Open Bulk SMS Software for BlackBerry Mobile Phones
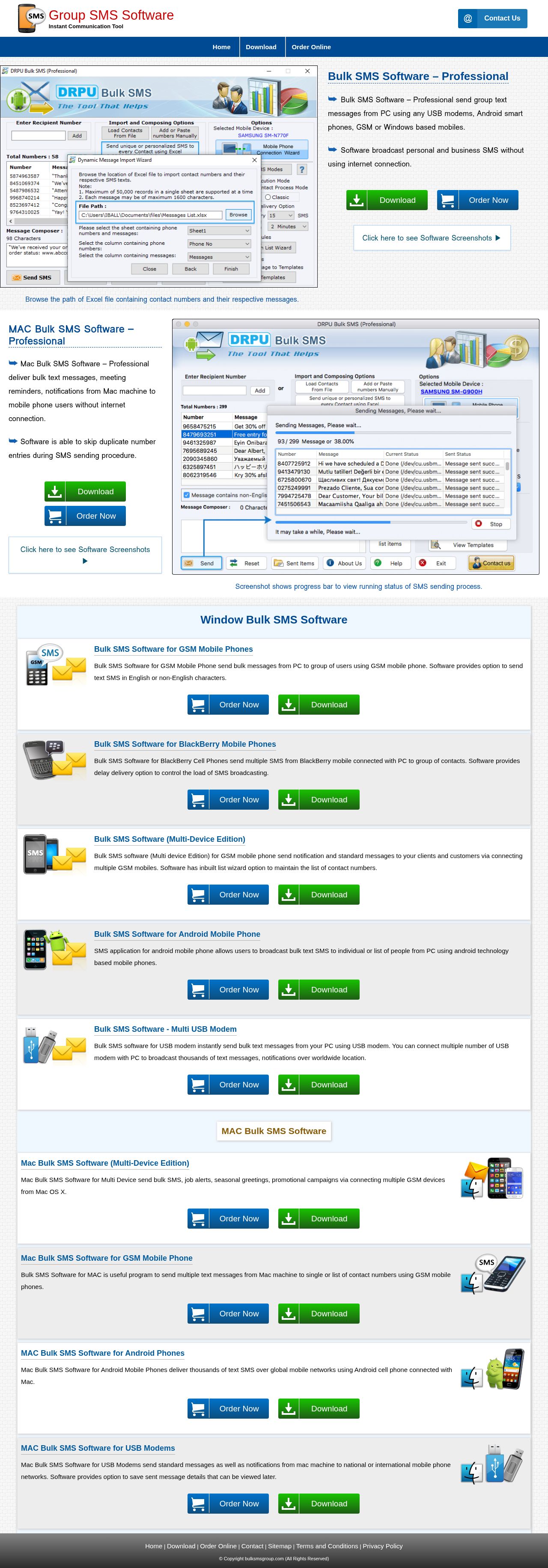The height and width of the screenshot is (1568, 548). pos(185,744)
